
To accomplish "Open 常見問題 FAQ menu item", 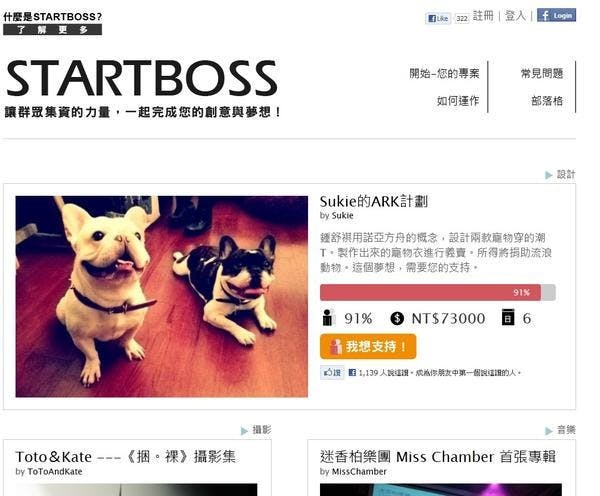I will point(542,73).
